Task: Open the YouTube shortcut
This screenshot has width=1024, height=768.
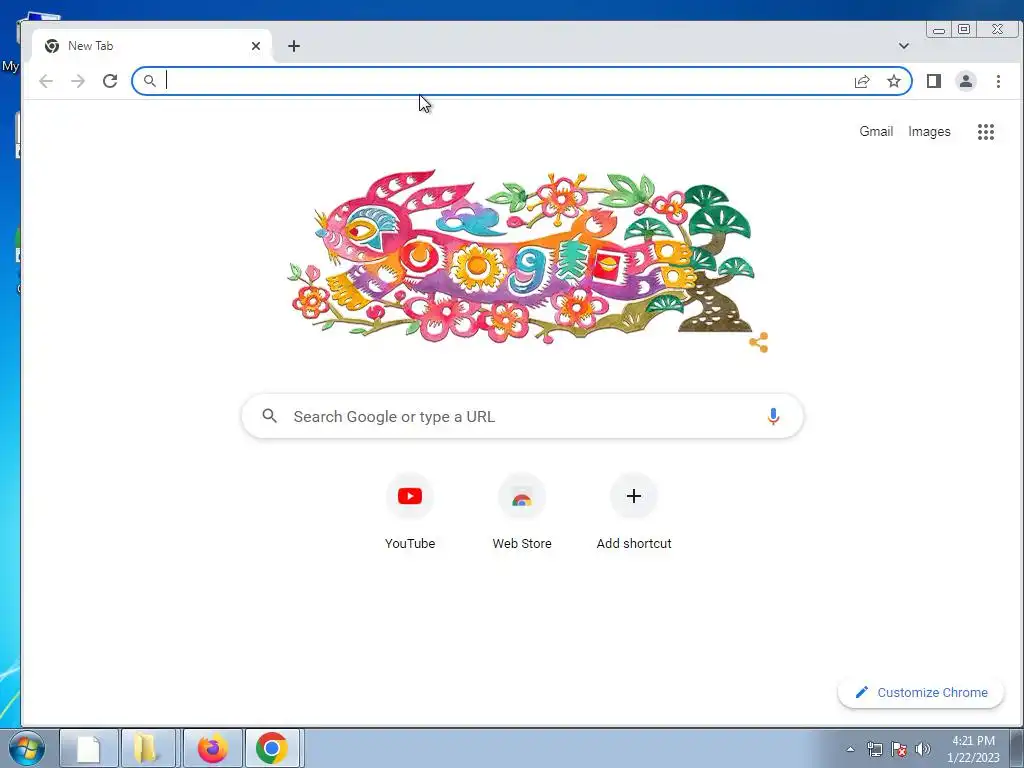Action: (x=409, y=513)
